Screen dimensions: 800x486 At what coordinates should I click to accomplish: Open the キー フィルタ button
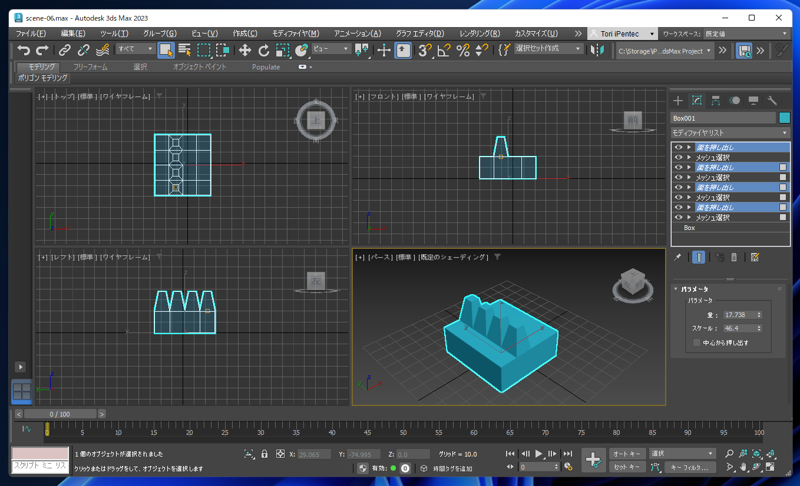click(690, 467)
